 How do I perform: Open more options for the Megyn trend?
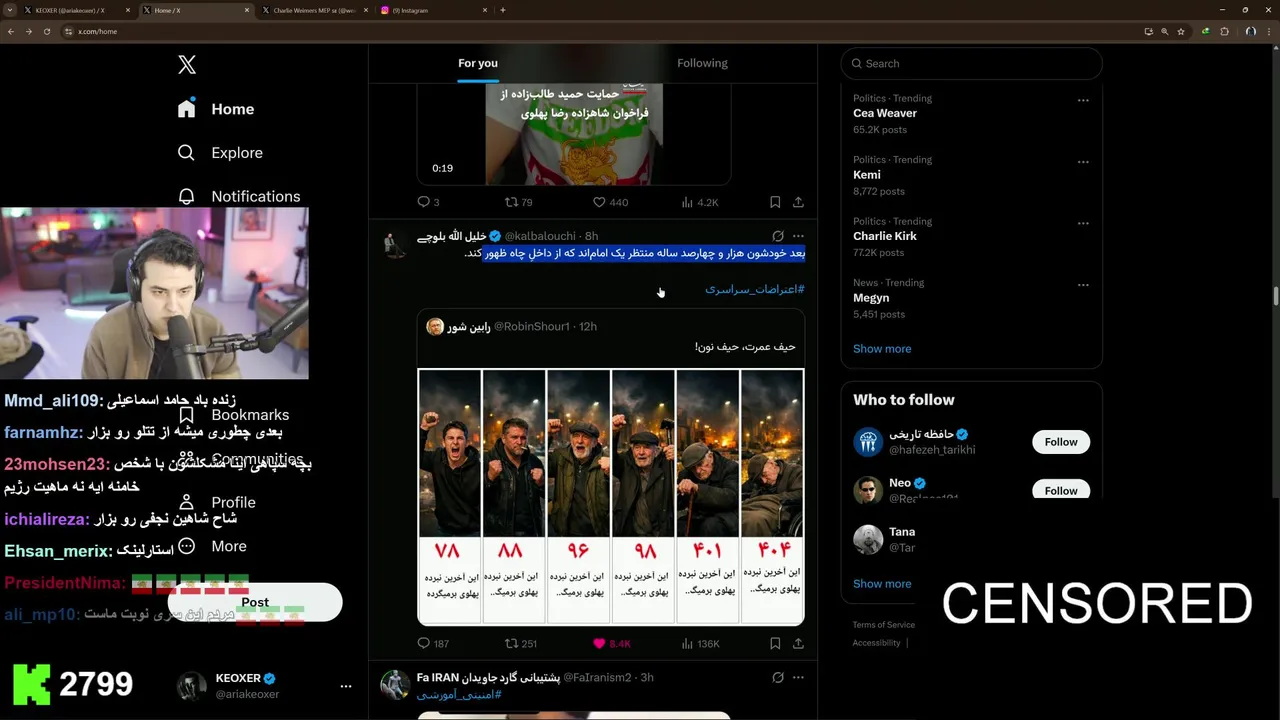tap(1083, 285)
